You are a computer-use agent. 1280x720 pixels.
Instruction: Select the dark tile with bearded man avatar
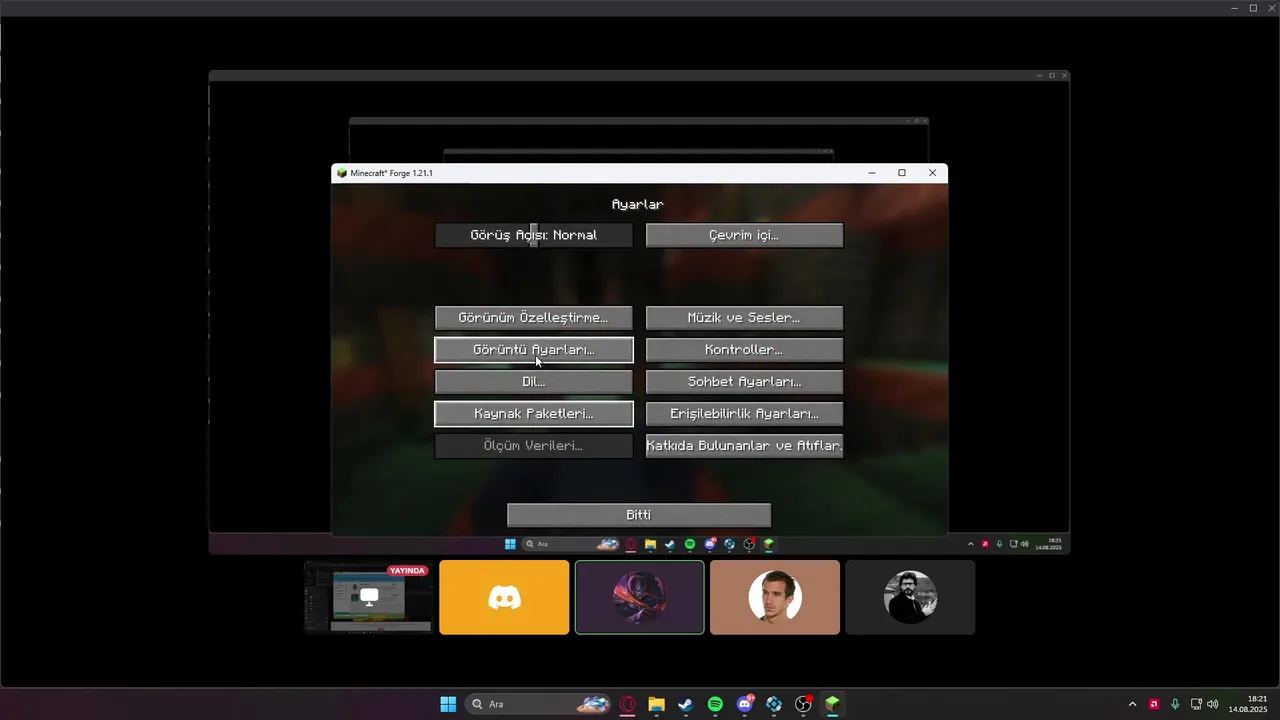point(910,597)
